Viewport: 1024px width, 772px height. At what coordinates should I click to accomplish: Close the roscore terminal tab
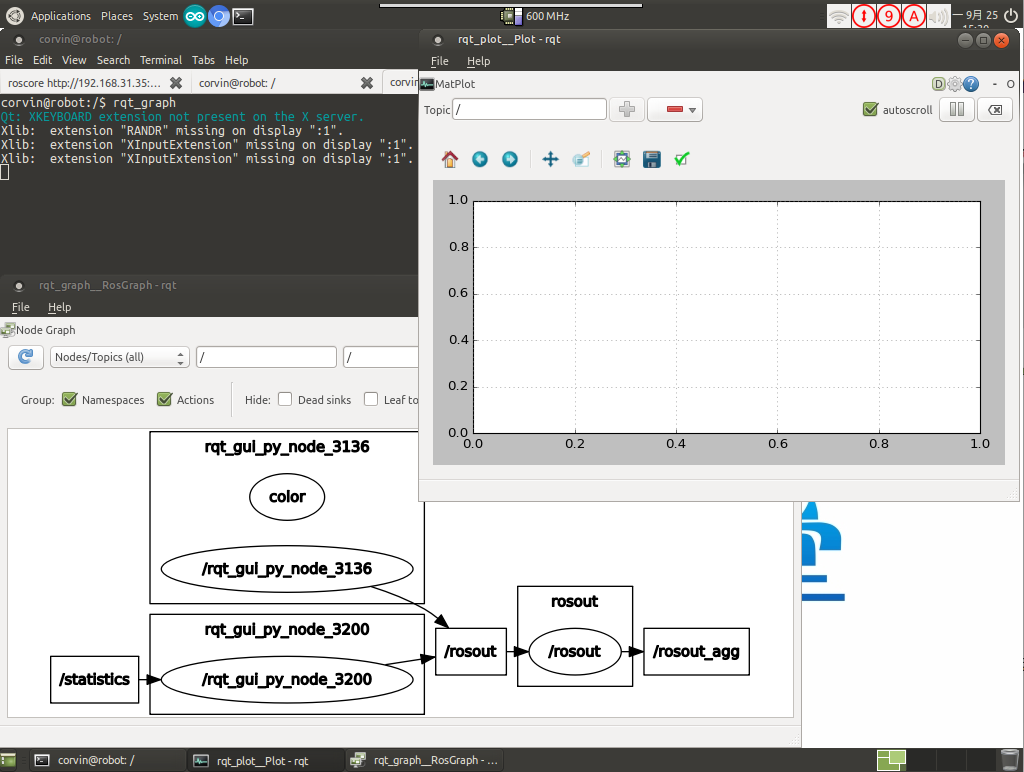point(176,83)
